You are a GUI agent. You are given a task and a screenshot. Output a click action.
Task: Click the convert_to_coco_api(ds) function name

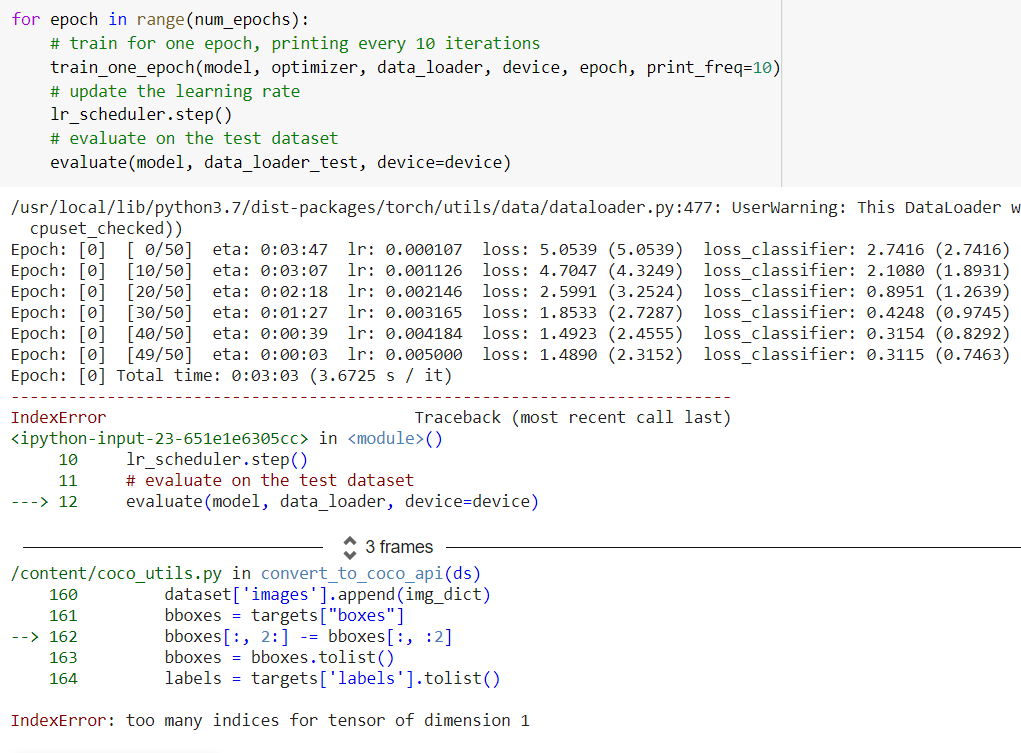[370, 573]
